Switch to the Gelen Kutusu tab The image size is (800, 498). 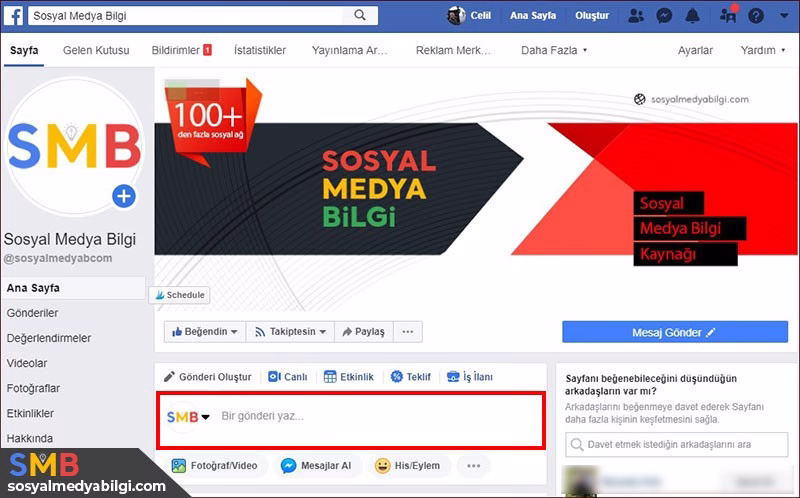(x=96, y=50)
